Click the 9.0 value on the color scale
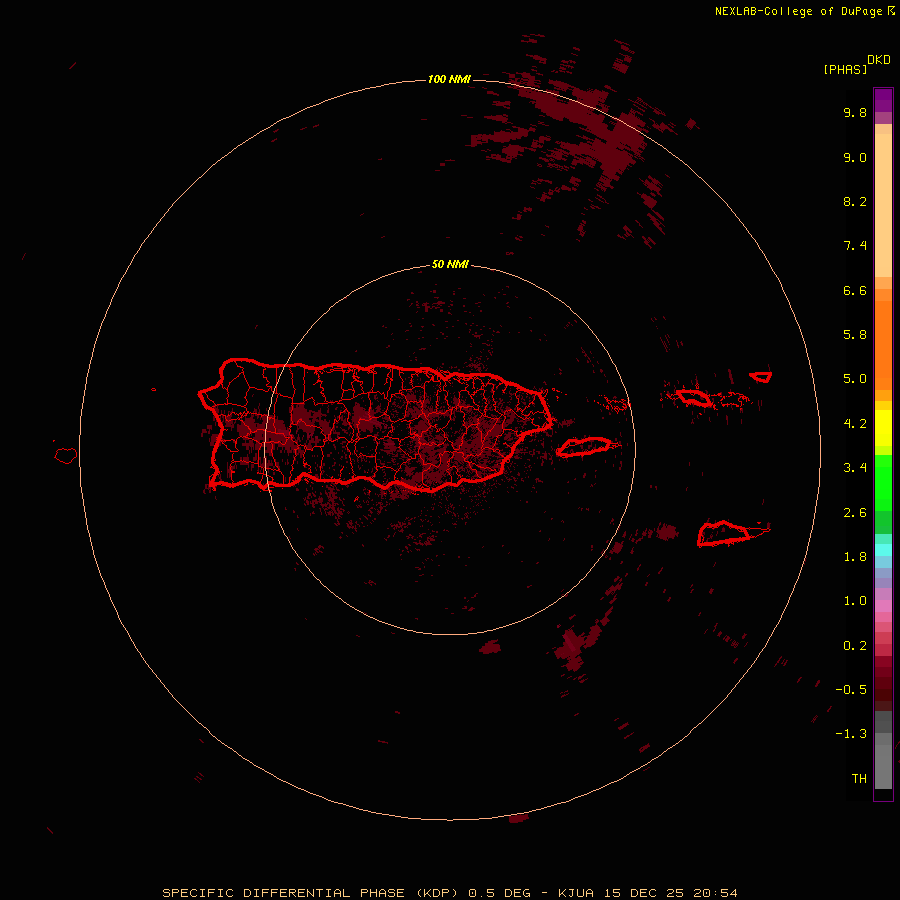The width and height of the screenshot is (900, 900). [855, 157]
